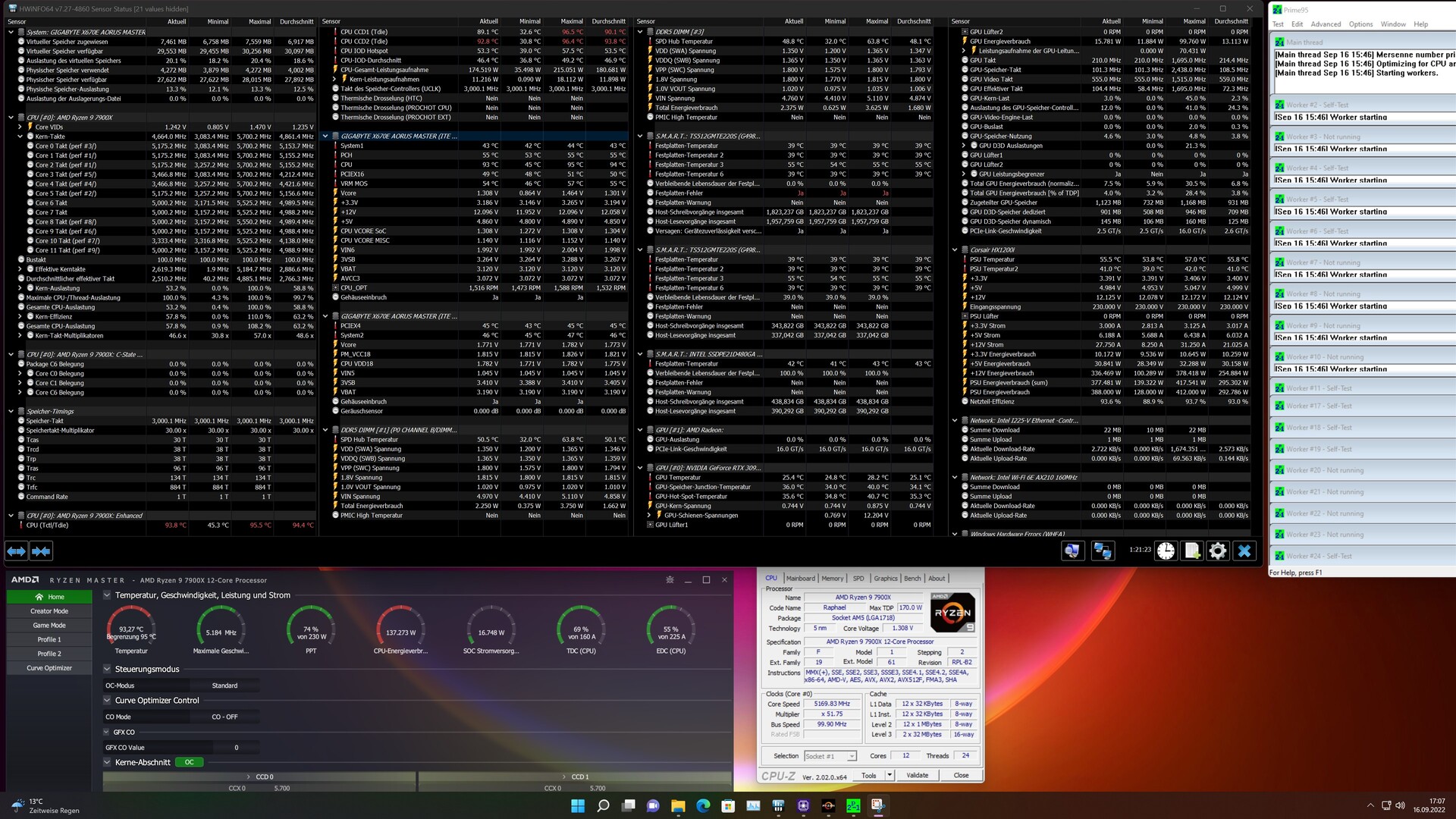Click CPU-Z Validate button
This screenshot has height=819, width=1456.
pos(917,775)
